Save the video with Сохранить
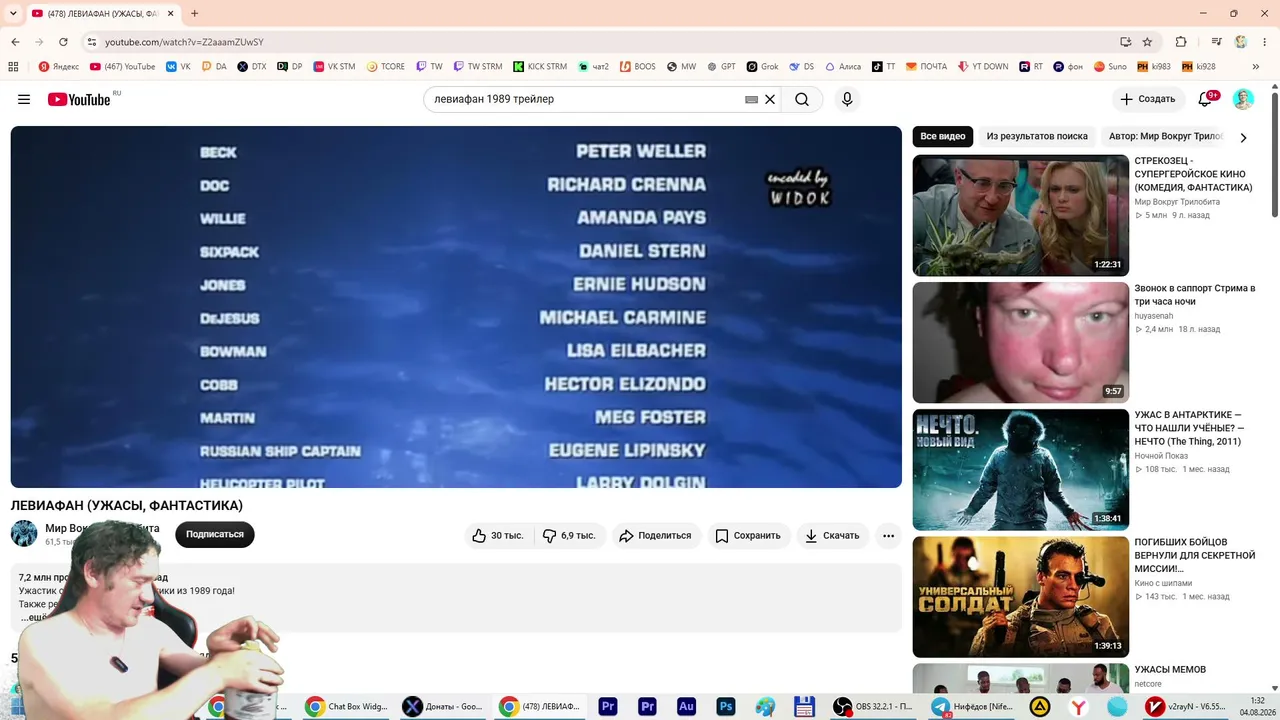 click(x=748, y=535)
